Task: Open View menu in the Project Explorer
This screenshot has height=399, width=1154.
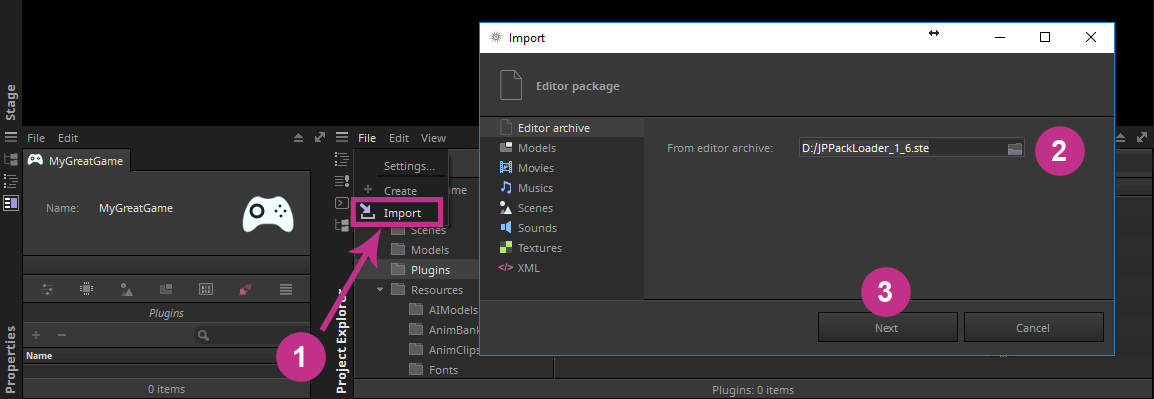Action: click(433, 138)
